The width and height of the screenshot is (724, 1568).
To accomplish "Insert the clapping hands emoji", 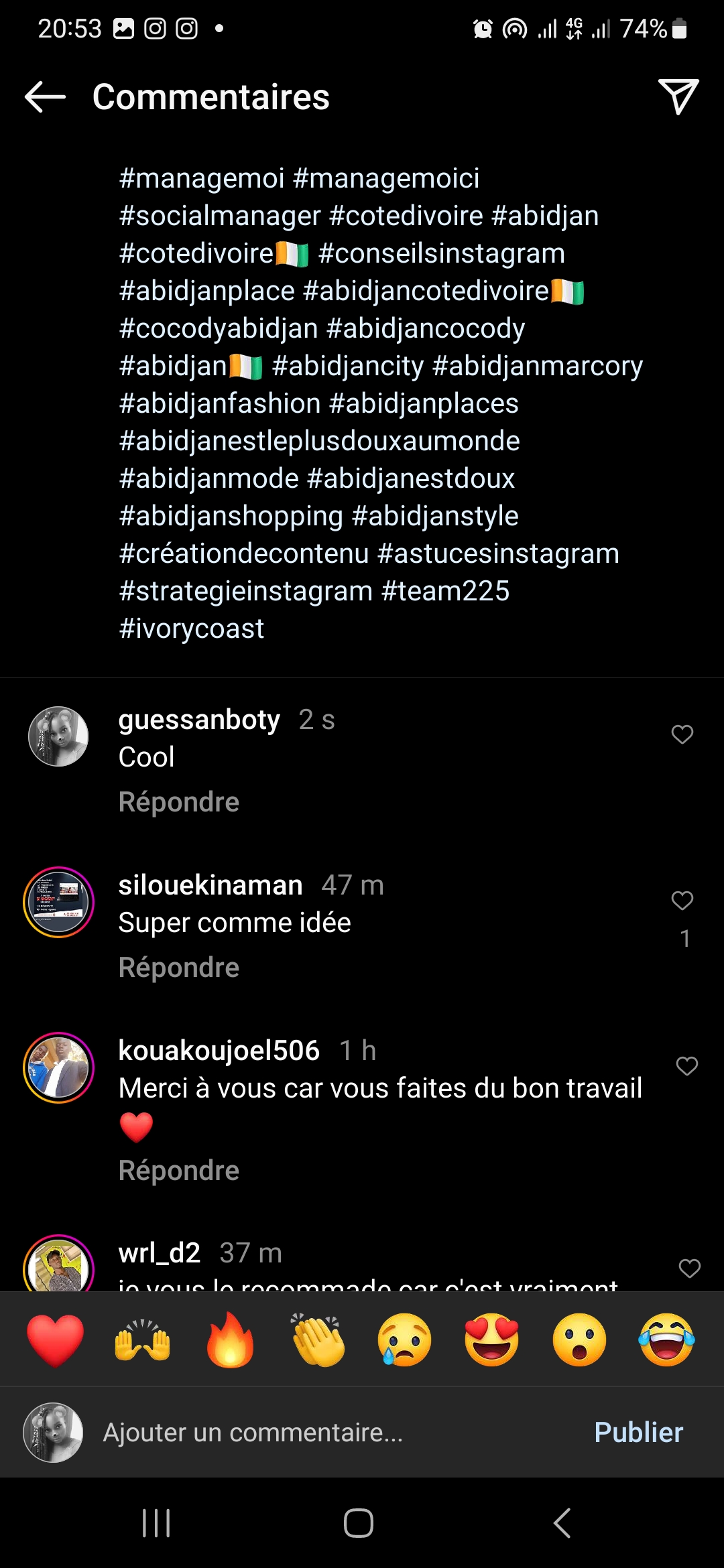I will click(318, 1340).
